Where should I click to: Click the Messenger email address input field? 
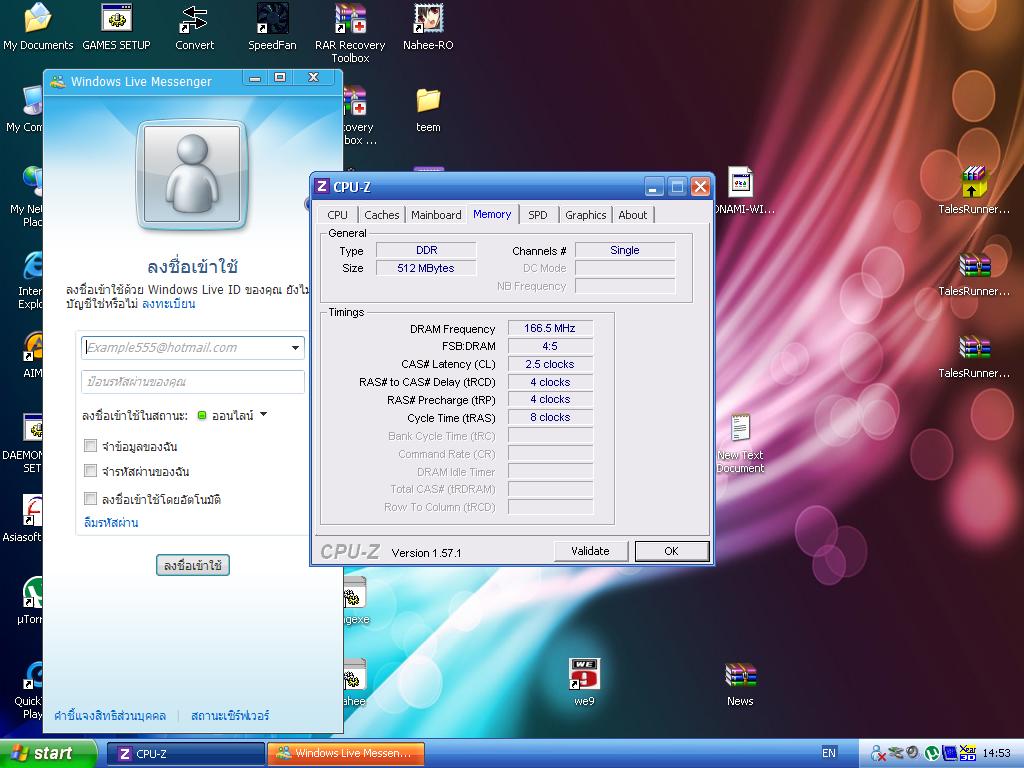(x=193, y=347)
